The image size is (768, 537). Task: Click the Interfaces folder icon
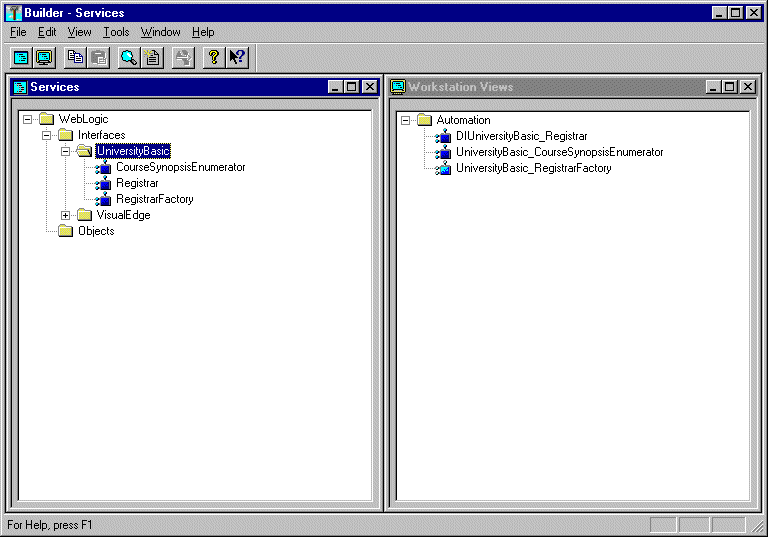(x=66, y=135)
